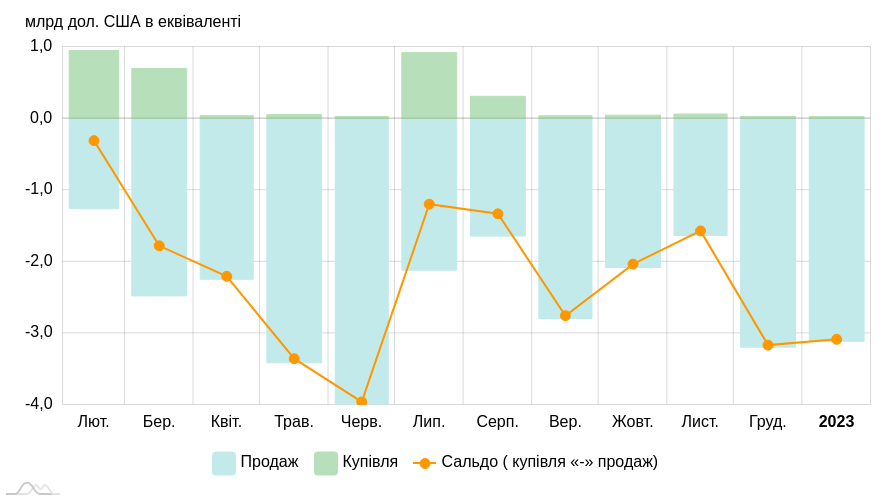Click the Сальдо data point for Лип.
The height and width of the screenshot is (500, 891).
pyautogui.click(x=429, y=204)
